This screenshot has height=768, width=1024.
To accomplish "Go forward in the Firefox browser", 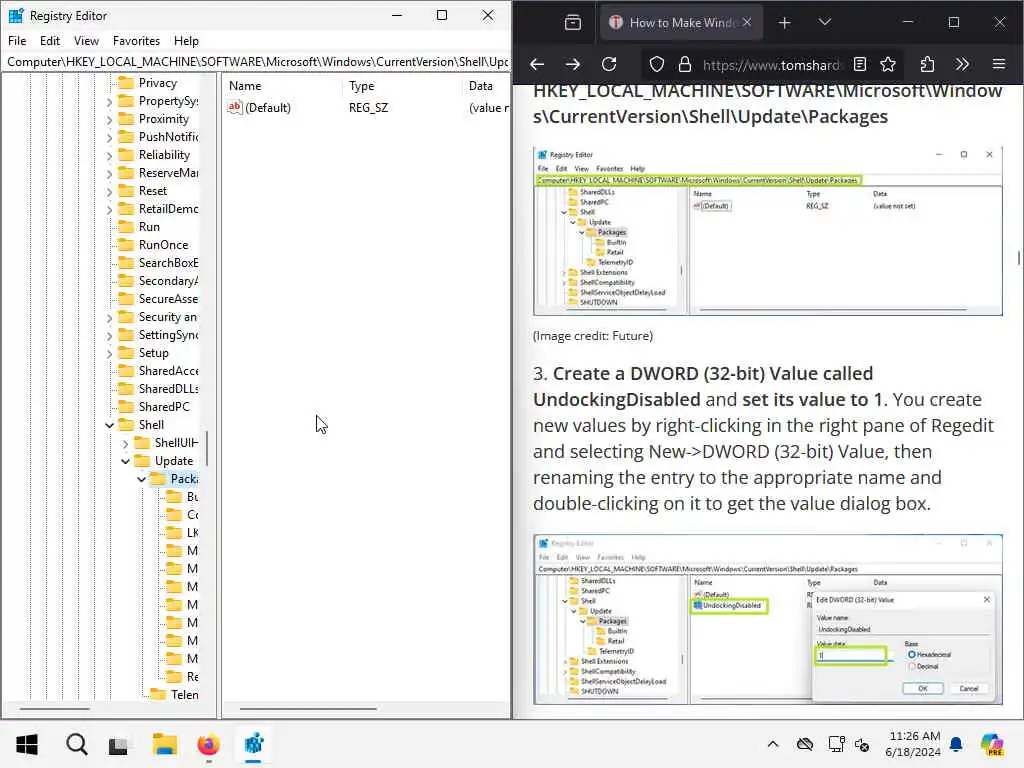I will [x=573, y=64].
